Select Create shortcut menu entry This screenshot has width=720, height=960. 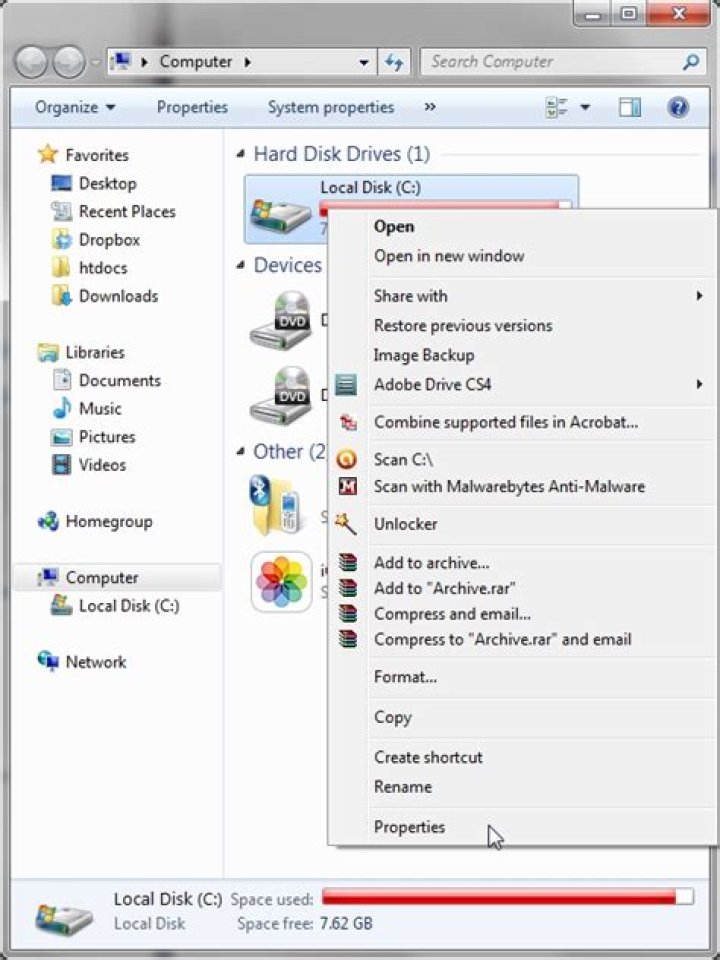point(428,757)
